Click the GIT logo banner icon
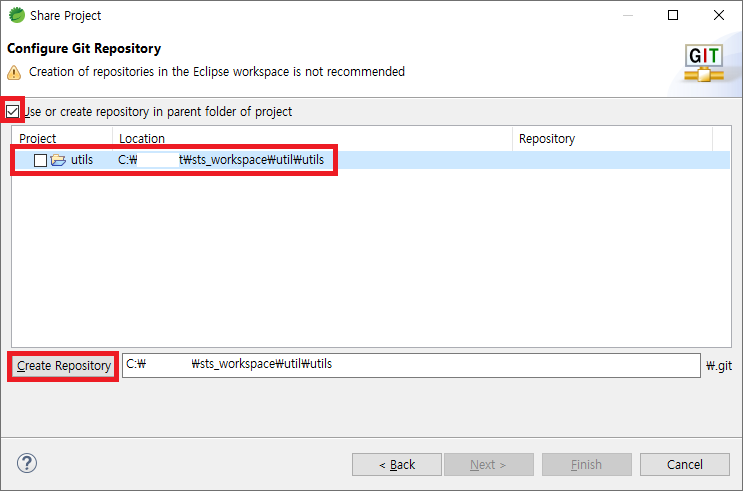 pyautogui.click(x=704, y=63)
